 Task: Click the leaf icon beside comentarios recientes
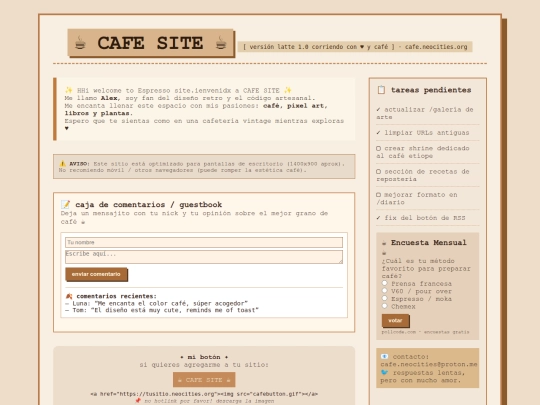coord(69,296)
